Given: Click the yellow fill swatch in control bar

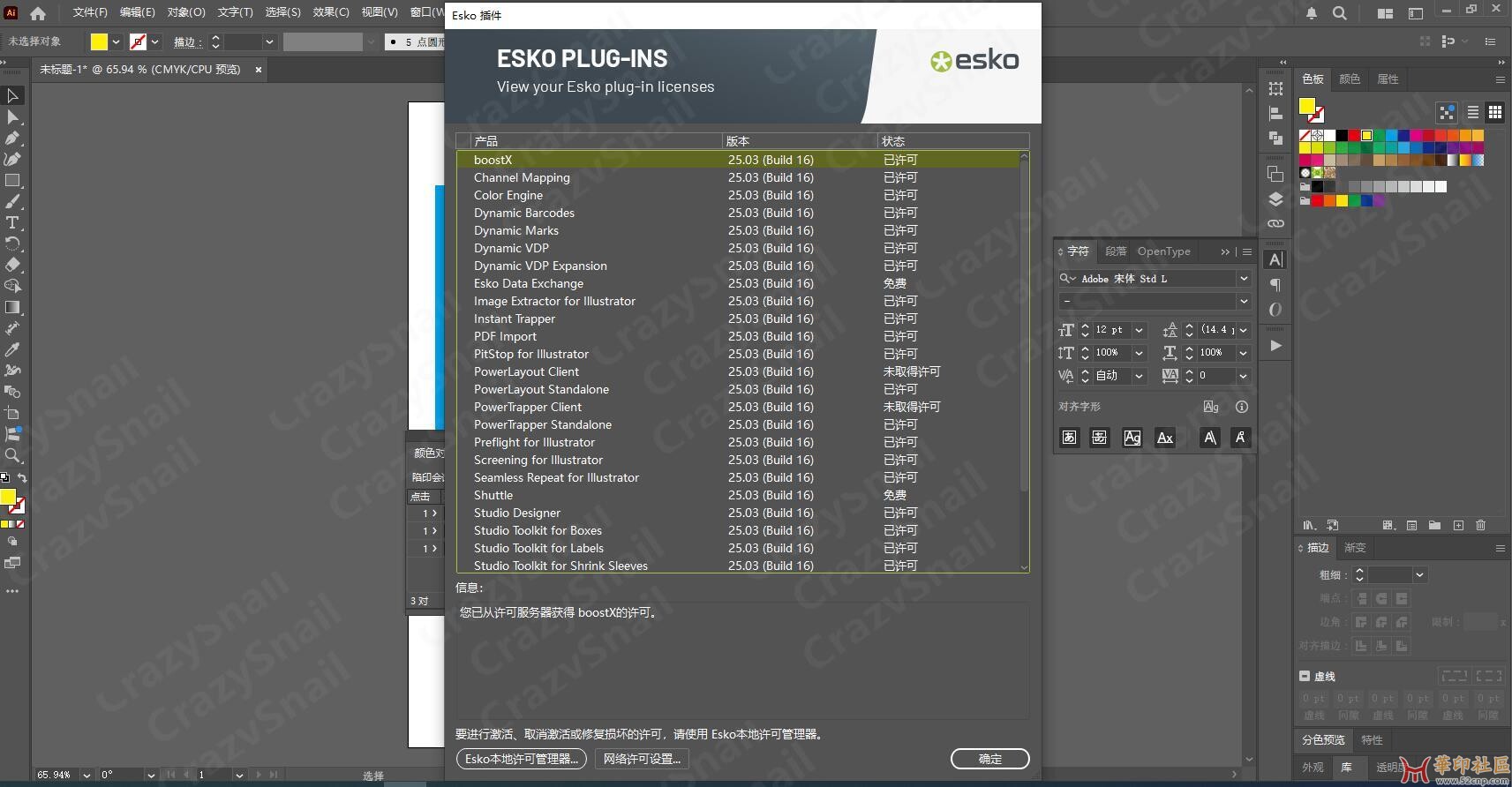Looking at the screenshot, I should click(x=99, y=41).
